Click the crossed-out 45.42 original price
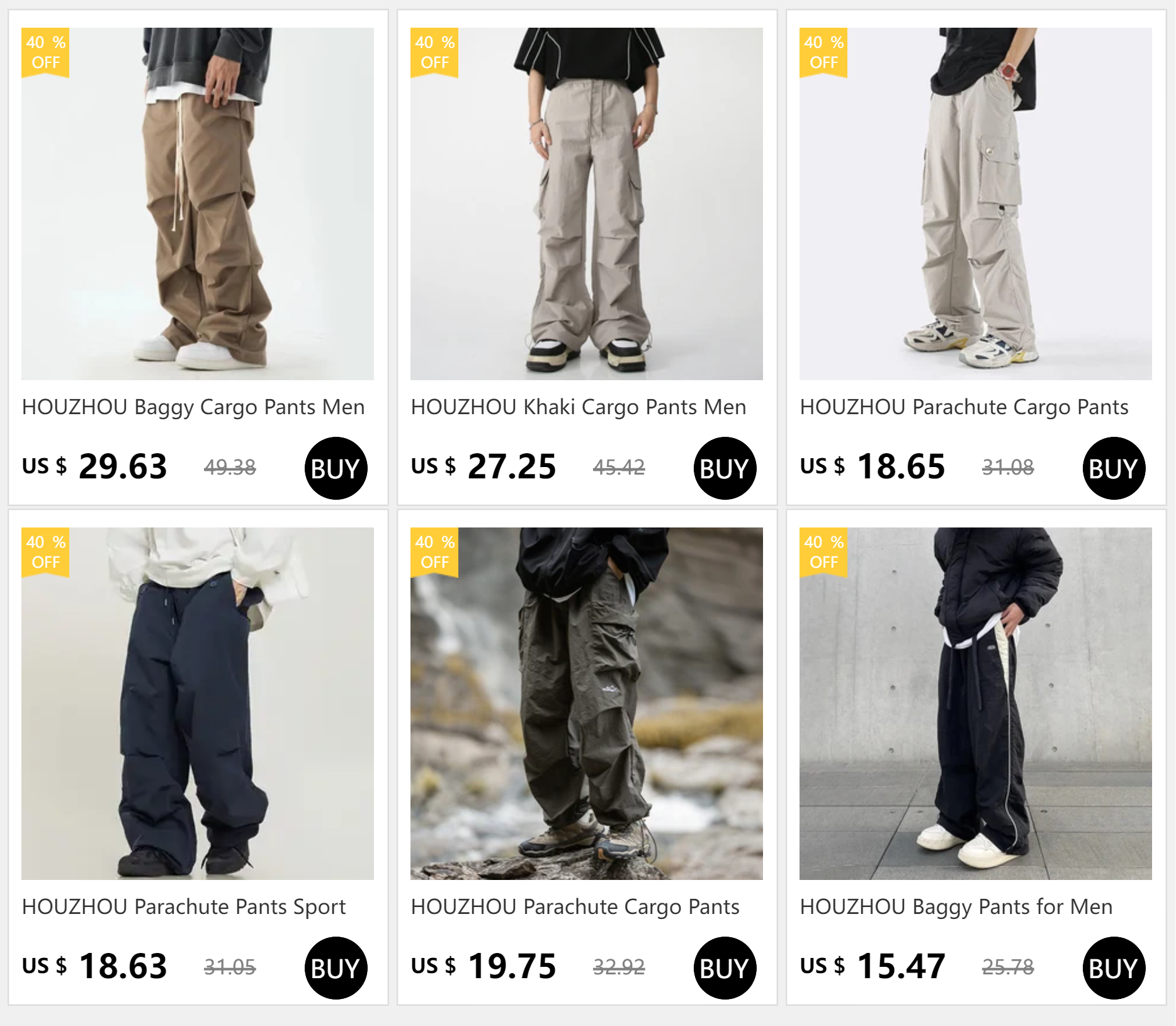Screen dimensions: 1176x1026 [619, 467]
